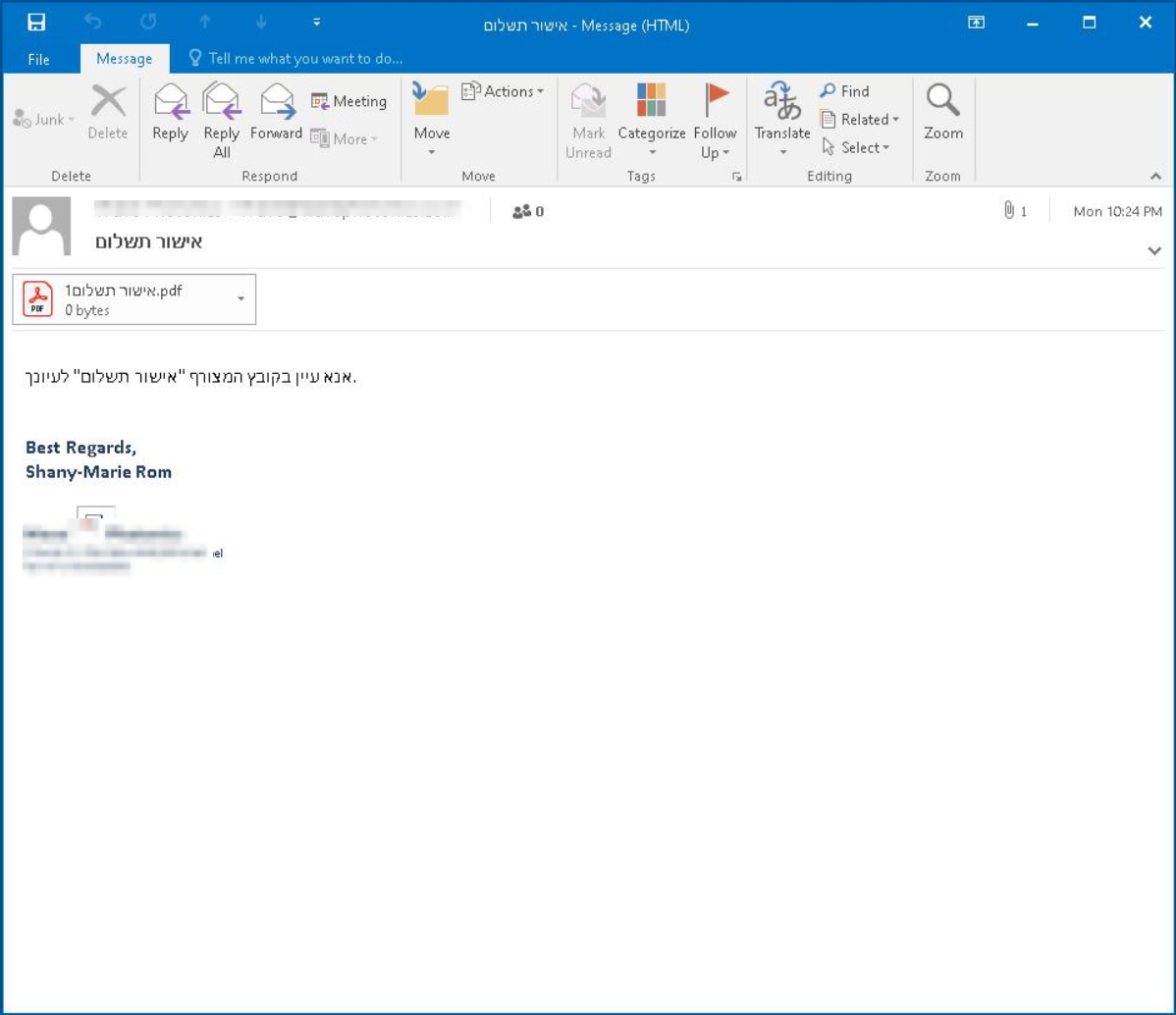The width and height of the screenshot is (1176, 1015).
Task: Click the sender's avatar picture
Action: point(42,226)
